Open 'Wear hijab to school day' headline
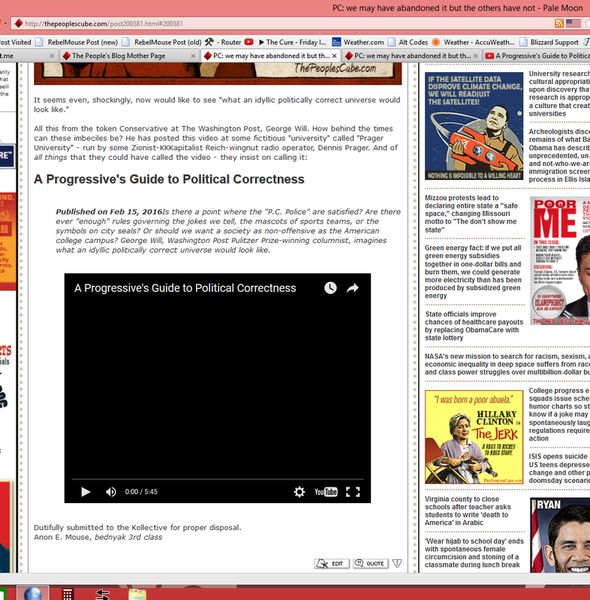 coord(474,553)
